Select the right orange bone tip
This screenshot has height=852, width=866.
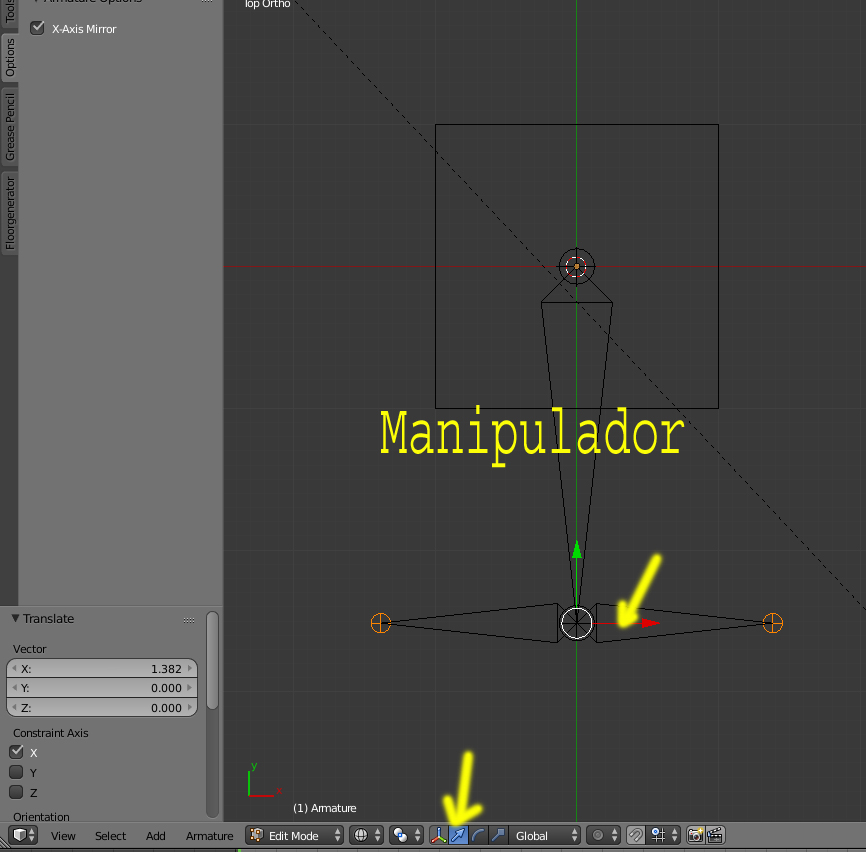[x=773, y=623]
